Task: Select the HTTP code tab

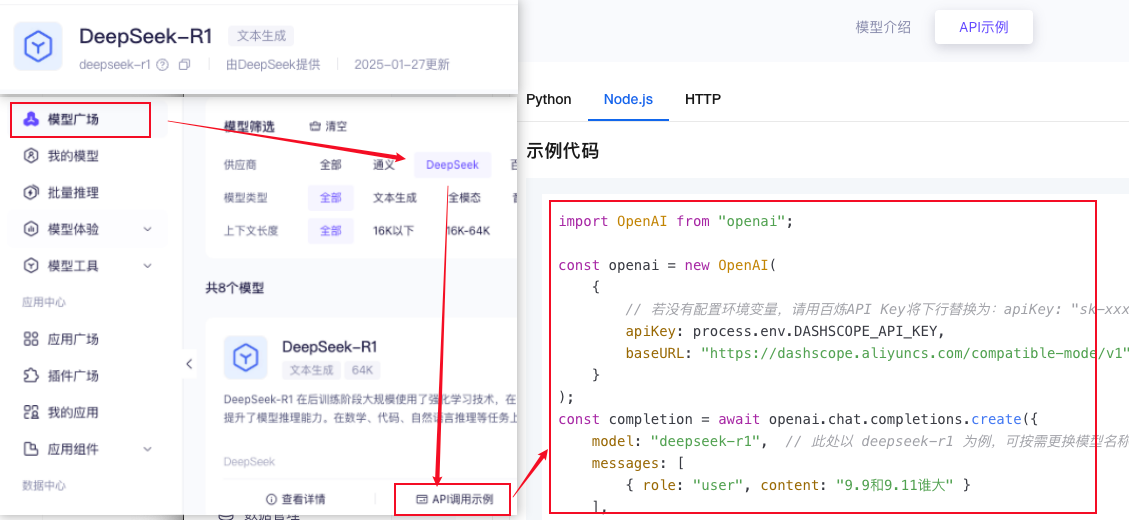Action: pyautogui.click(x=703, y=99)
